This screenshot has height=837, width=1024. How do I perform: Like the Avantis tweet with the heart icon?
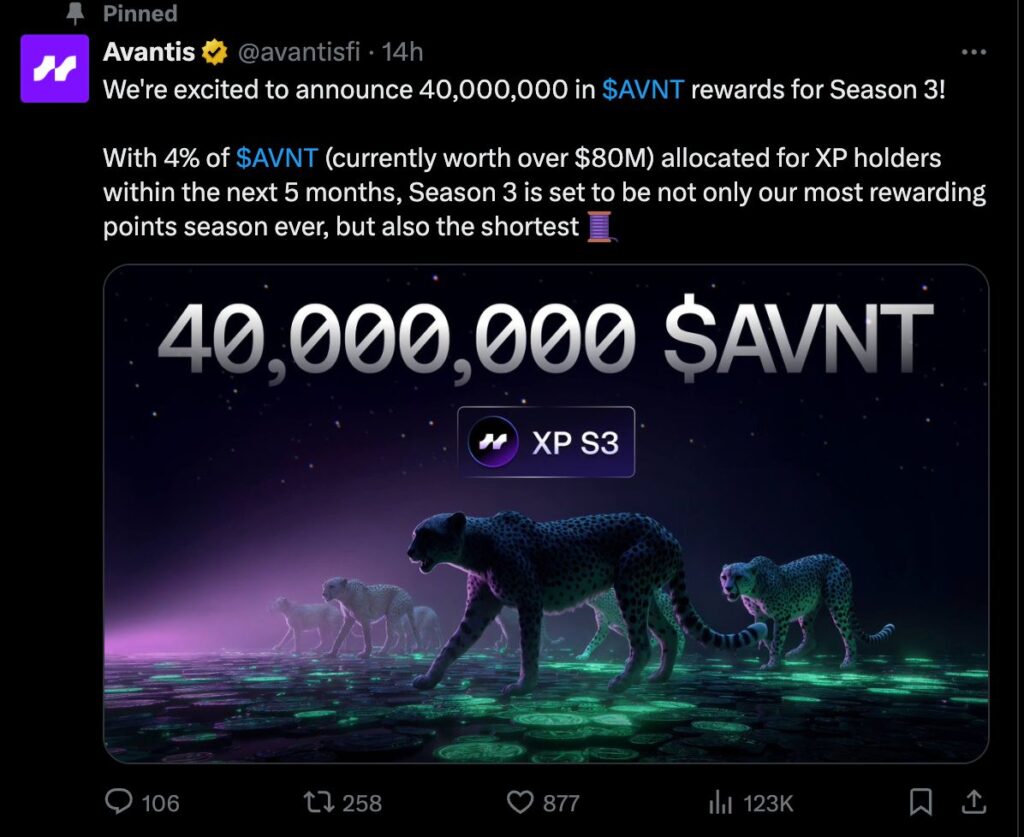(519, 802)
